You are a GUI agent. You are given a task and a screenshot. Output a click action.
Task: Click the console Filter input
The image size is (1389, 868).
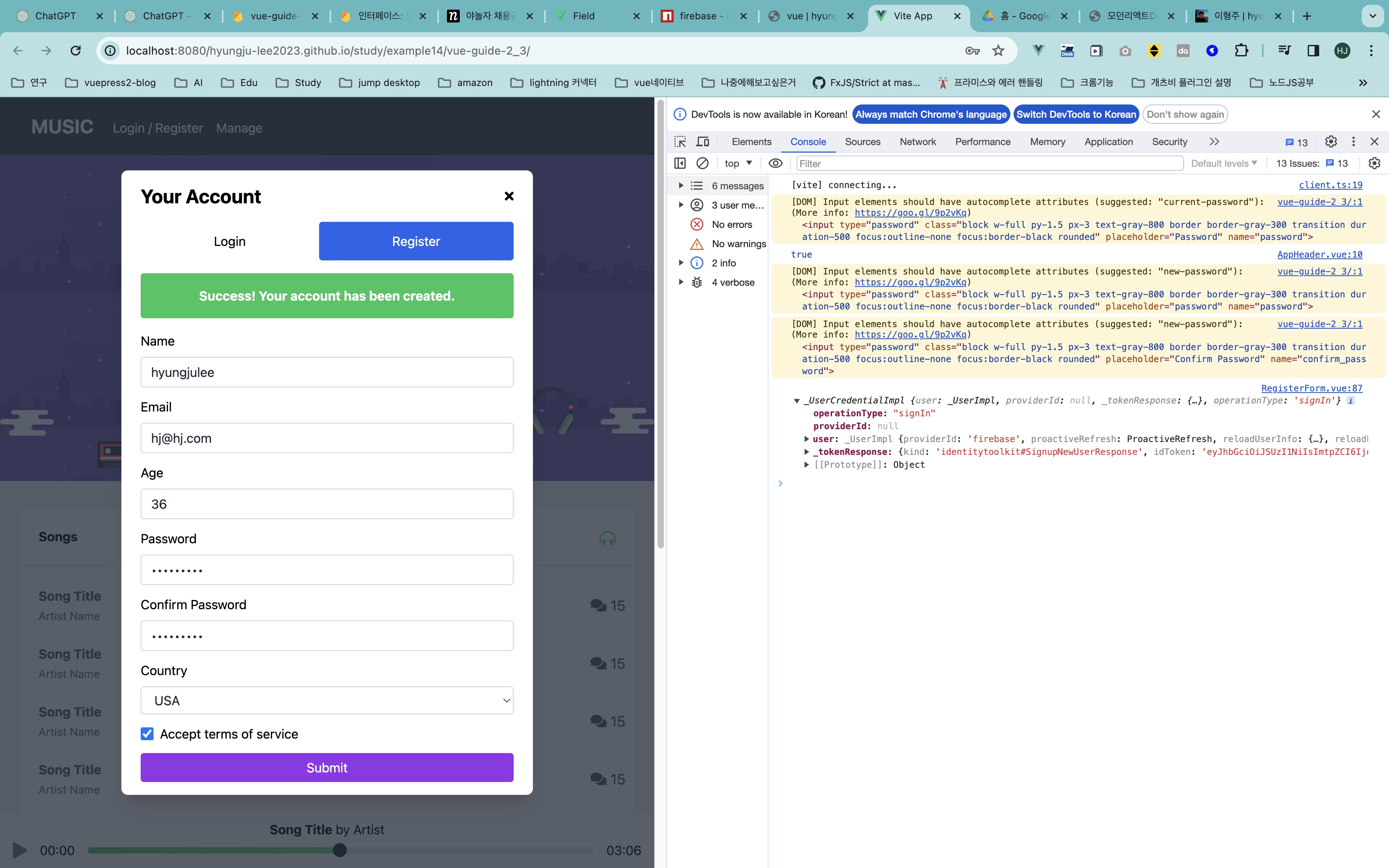(x=990, y=163)
